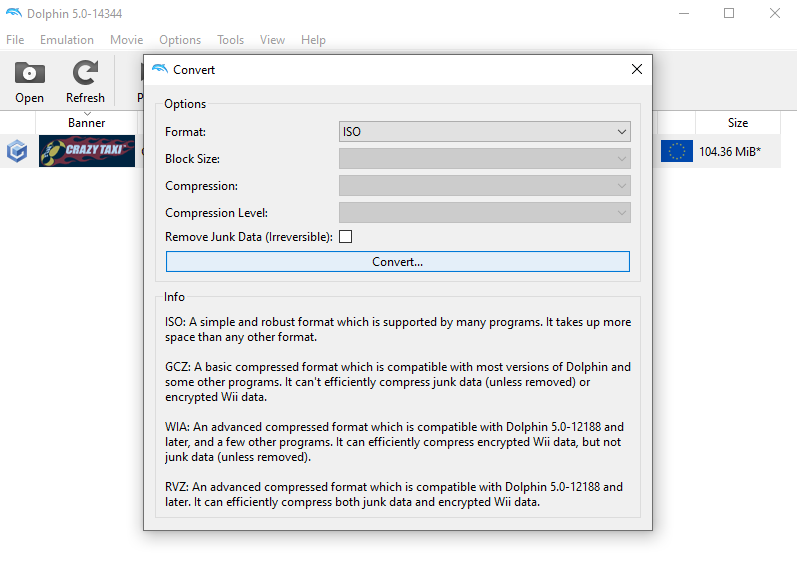Select the Crazy Taxi banner thumbnail

click(87, 151)
